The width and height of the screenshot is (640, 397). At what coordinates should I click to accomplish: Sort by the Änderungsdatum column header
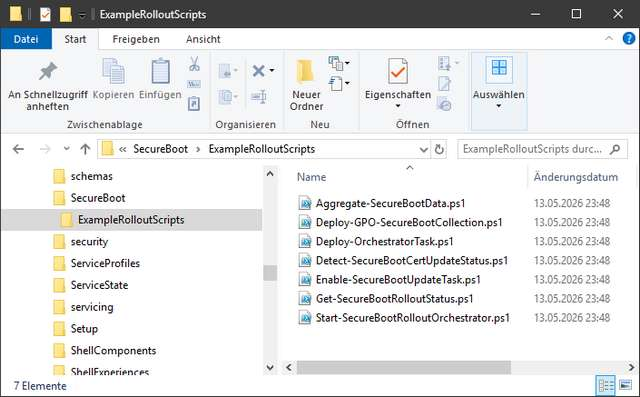coord(576,177)
